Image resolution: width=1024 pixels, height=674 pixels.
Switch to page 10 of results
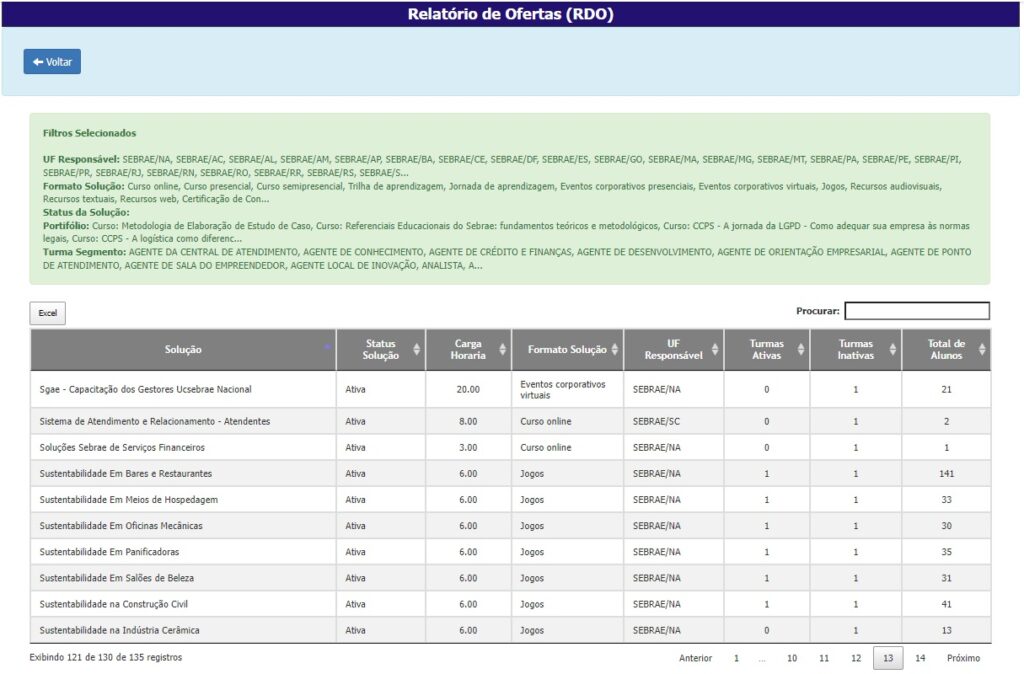[791, 658]
